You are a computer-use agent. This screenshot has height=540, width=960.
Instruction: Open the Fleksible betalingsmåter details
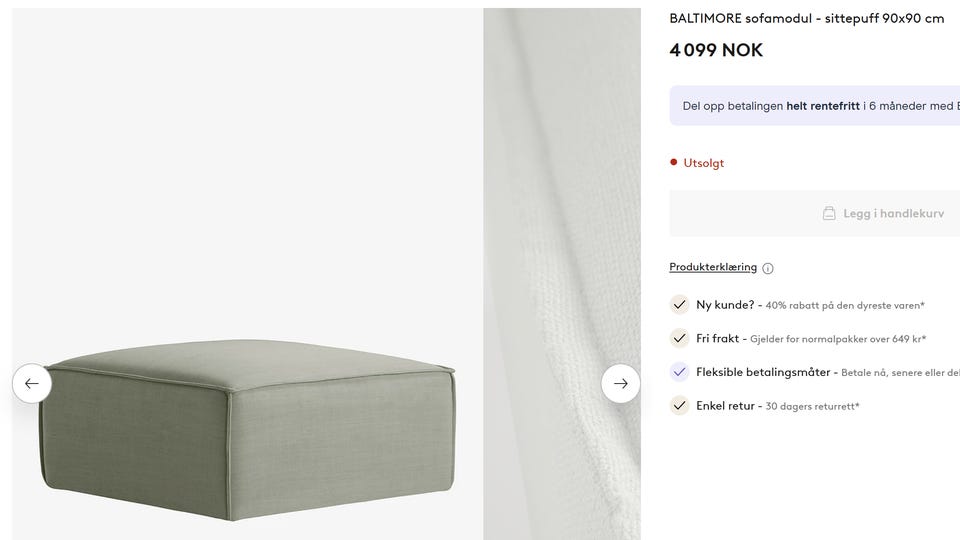pyautogui.click(x=763, y=372)
